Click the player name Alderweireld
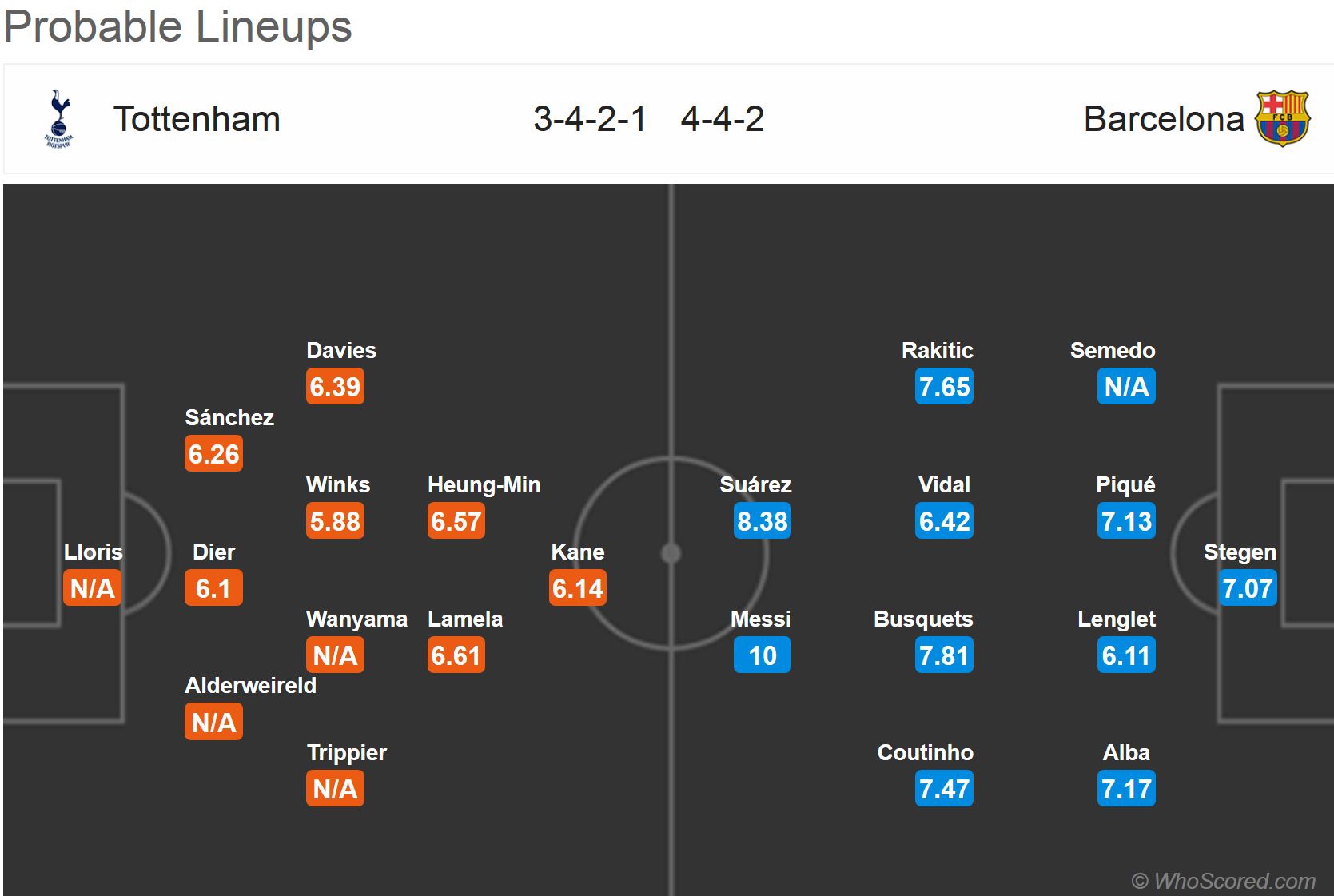The height and width of the screenshot is (896, 1334). [250, 685]
